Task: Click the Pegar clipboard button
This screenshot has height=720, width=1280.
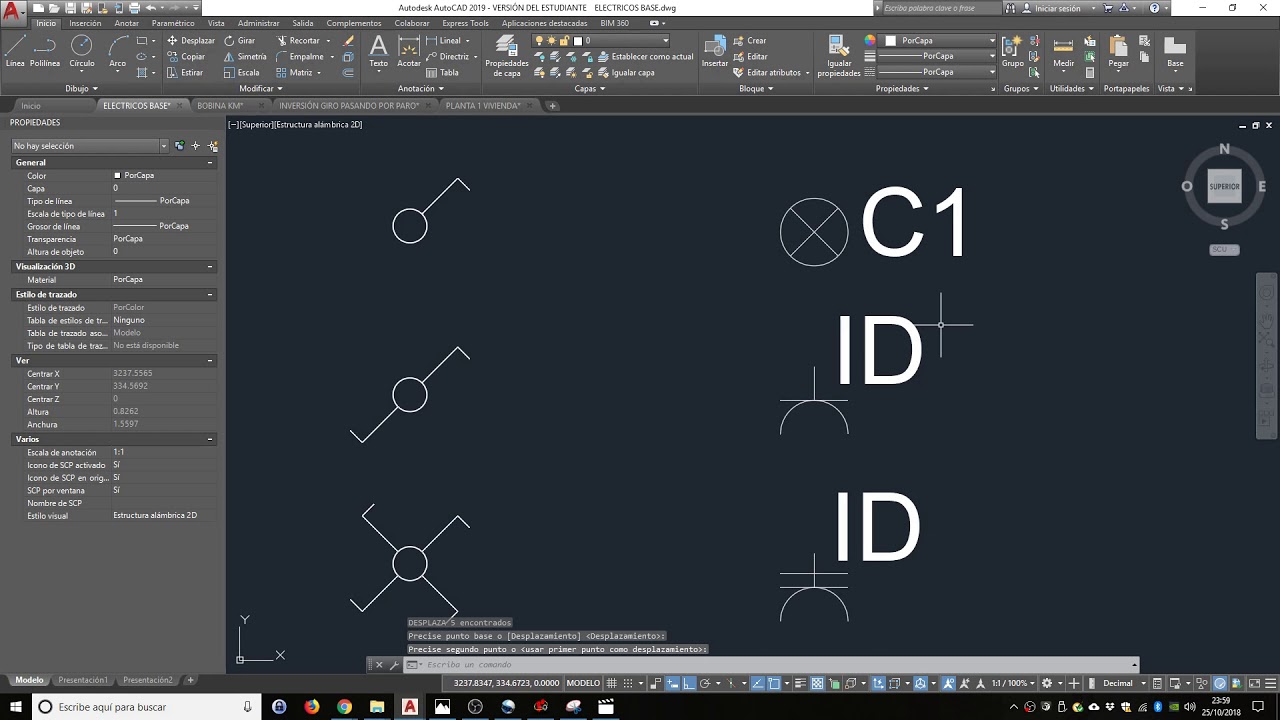Action: tap(1118, 51)
